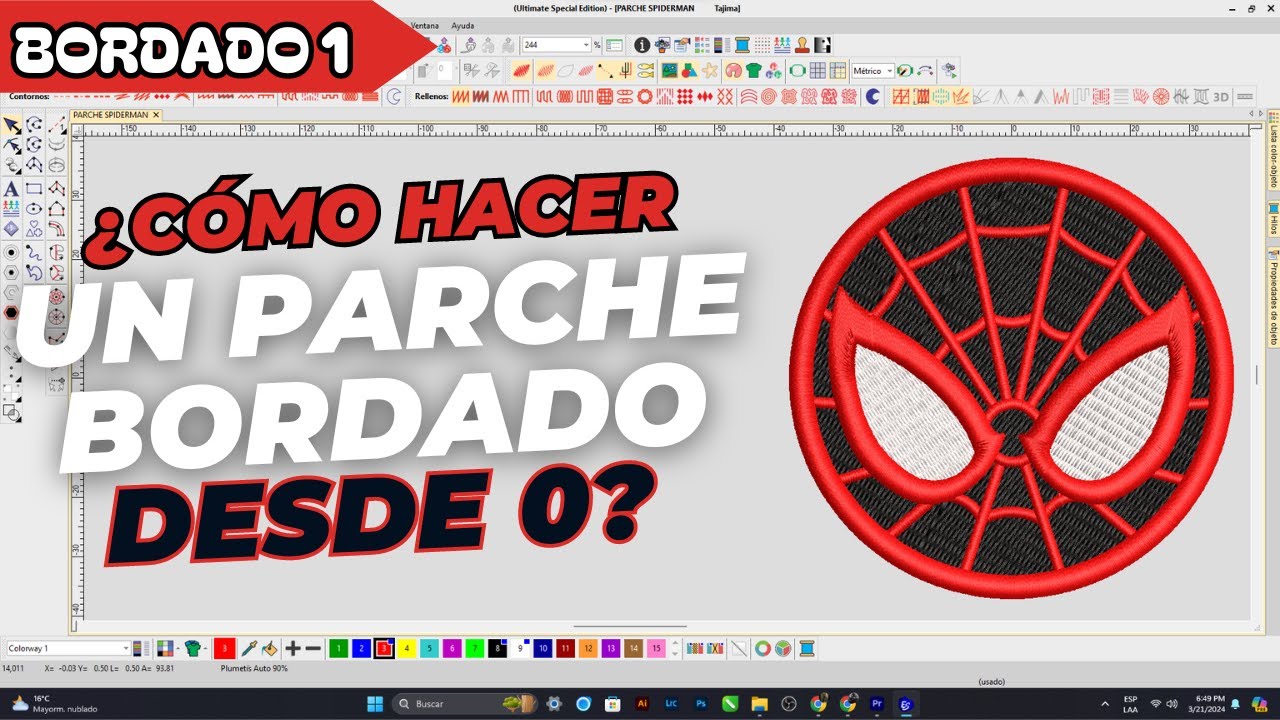Pick the eyedropper color tool

249,649
